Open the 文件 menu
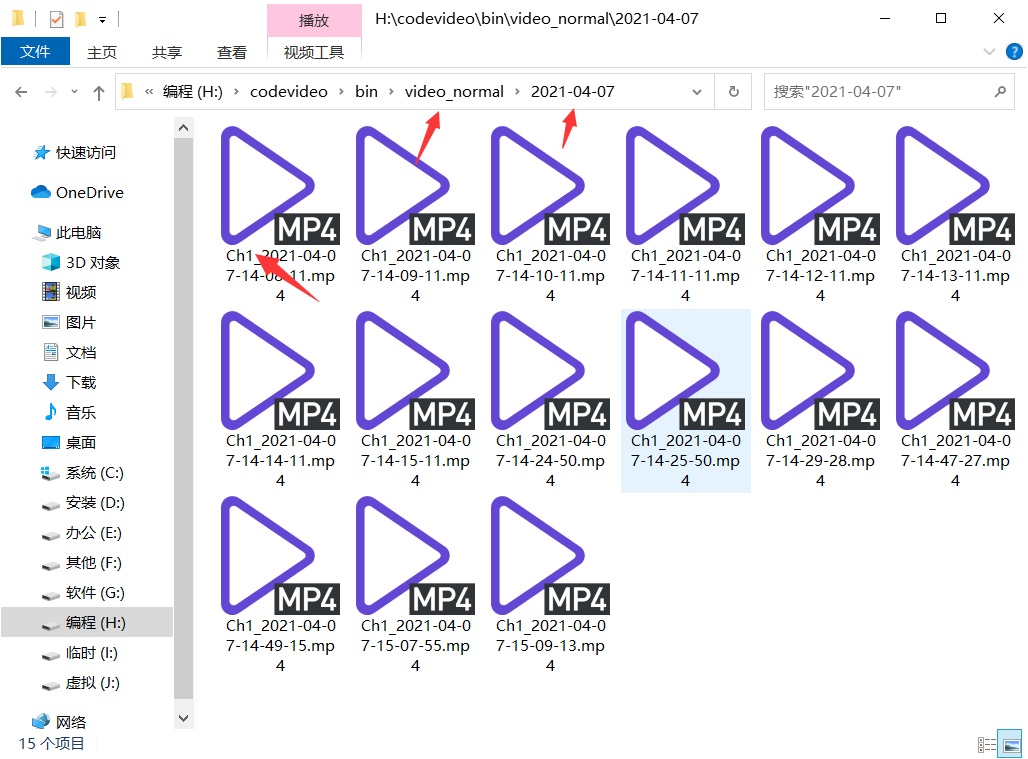This screenshot has width=1028, height=759. click(35, 52)
